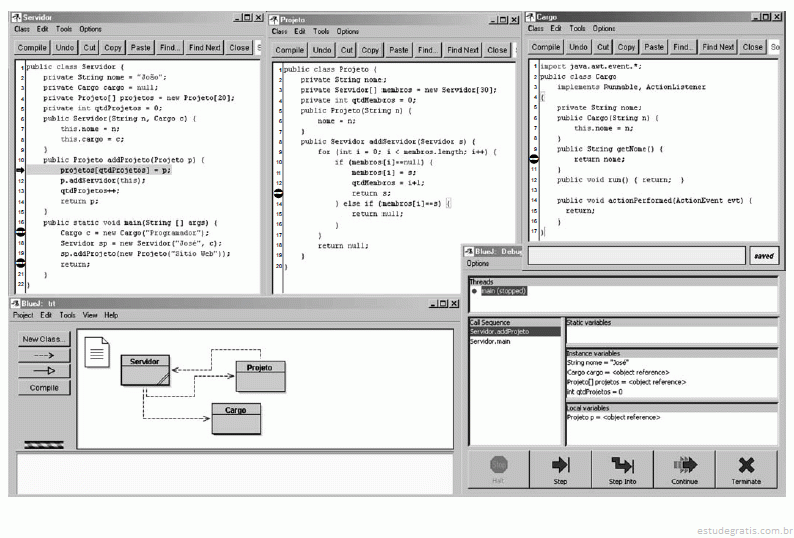Hit the Continue arrow in debugger
794x538 pixels.
685,465
